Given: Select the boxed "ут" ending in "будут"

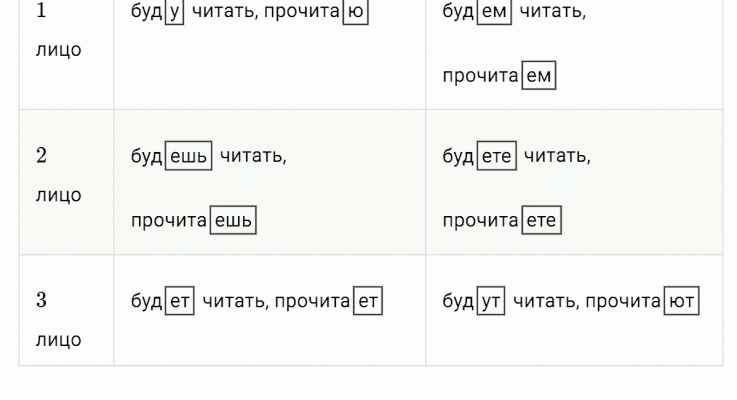Looking at the screenshot, I should (491, 302).
